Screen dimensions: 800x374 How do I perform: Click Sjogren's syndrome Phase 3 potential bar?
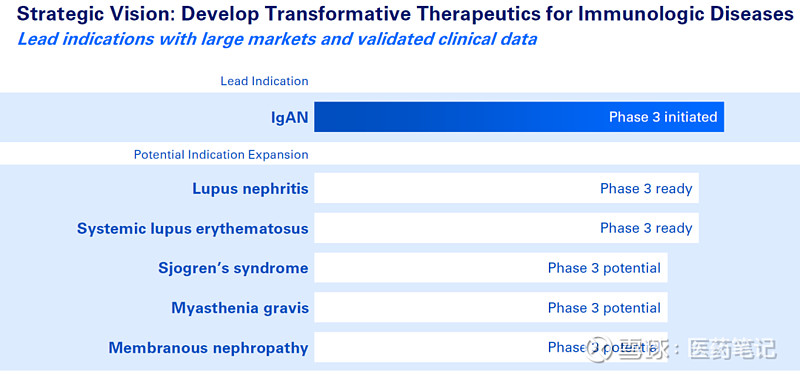[491, 267]
